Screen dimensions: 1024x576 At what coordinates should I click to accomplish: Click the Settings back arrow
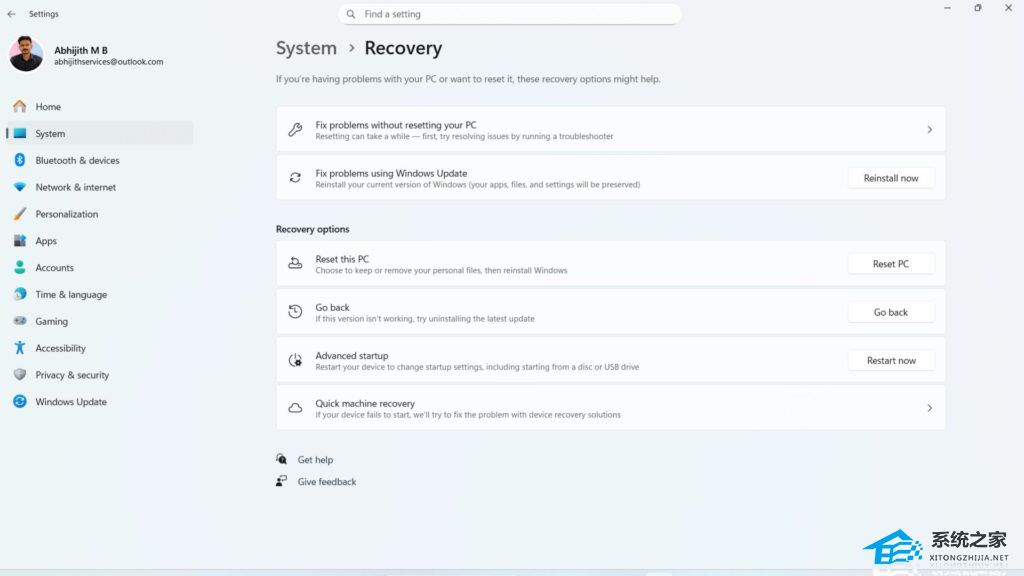pos(11,14)
